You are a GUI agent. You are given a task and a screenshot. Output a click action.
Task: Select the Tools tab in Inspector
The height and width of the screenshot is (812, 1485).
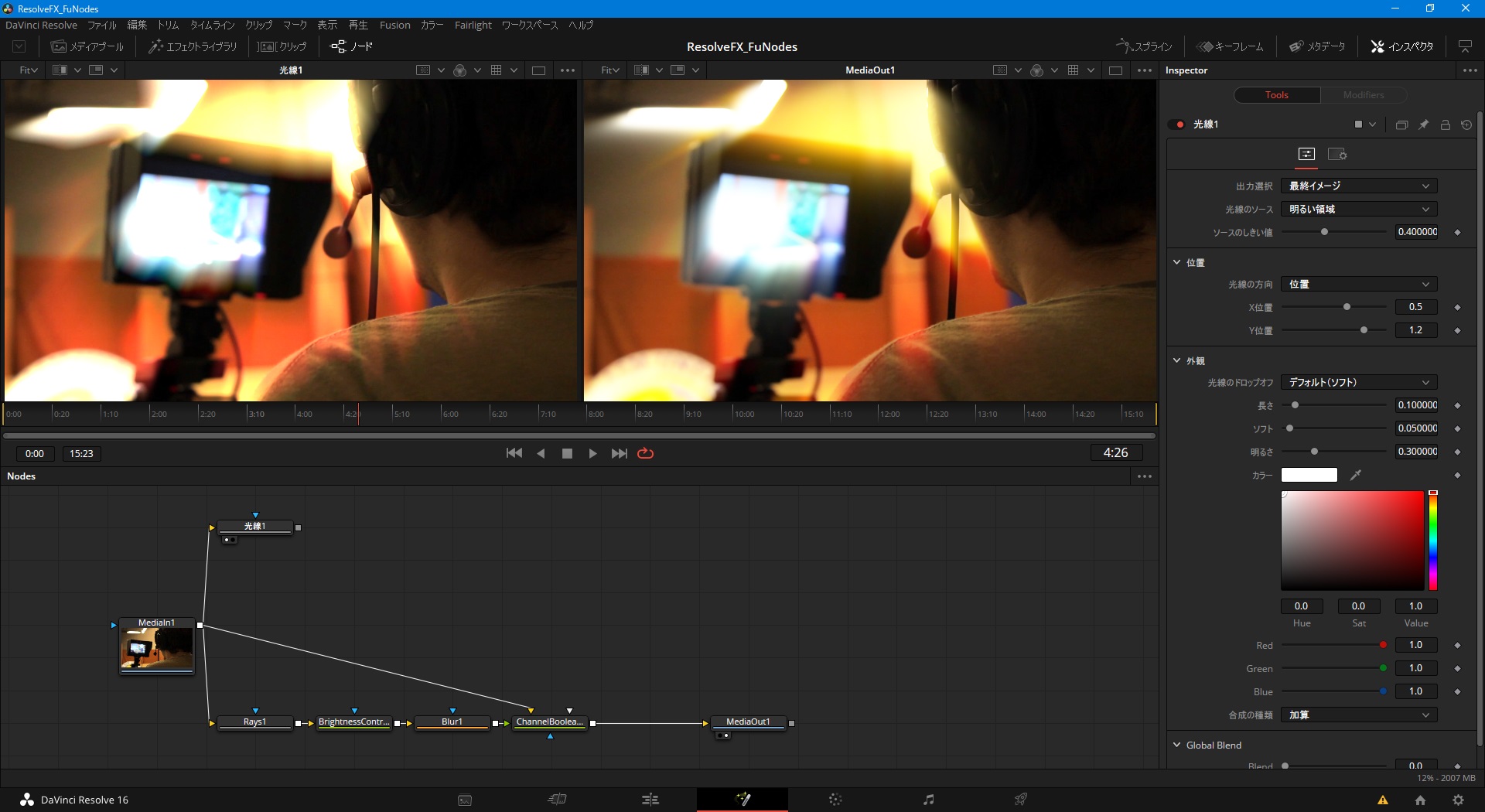click(1277, 95)
